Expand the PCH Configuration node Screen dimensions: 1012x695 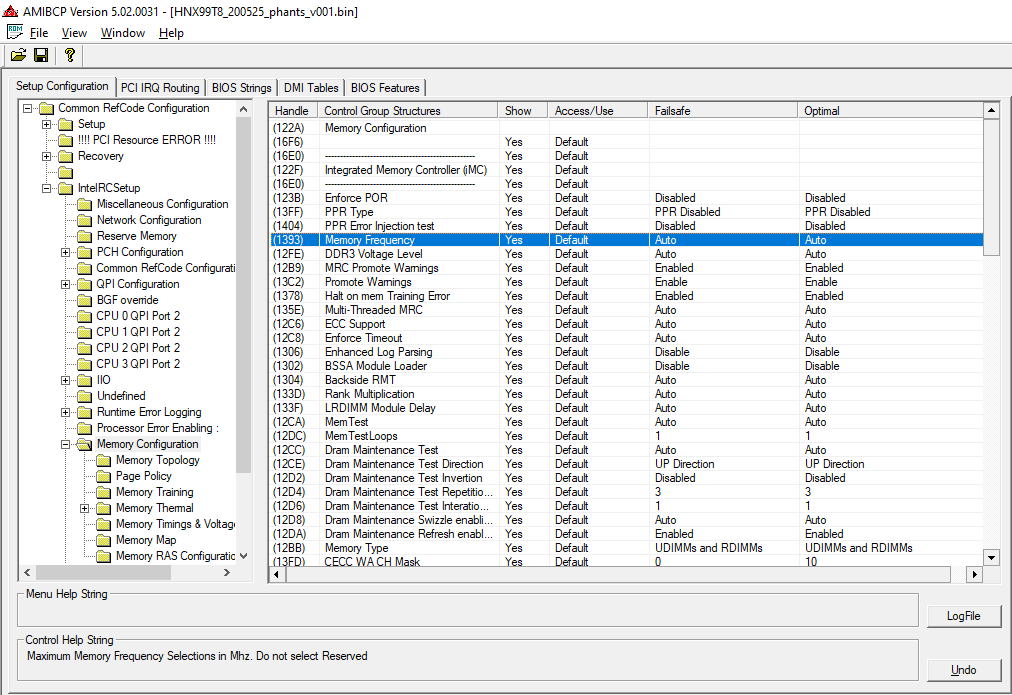pyautogui.click(x=65, y=252)
